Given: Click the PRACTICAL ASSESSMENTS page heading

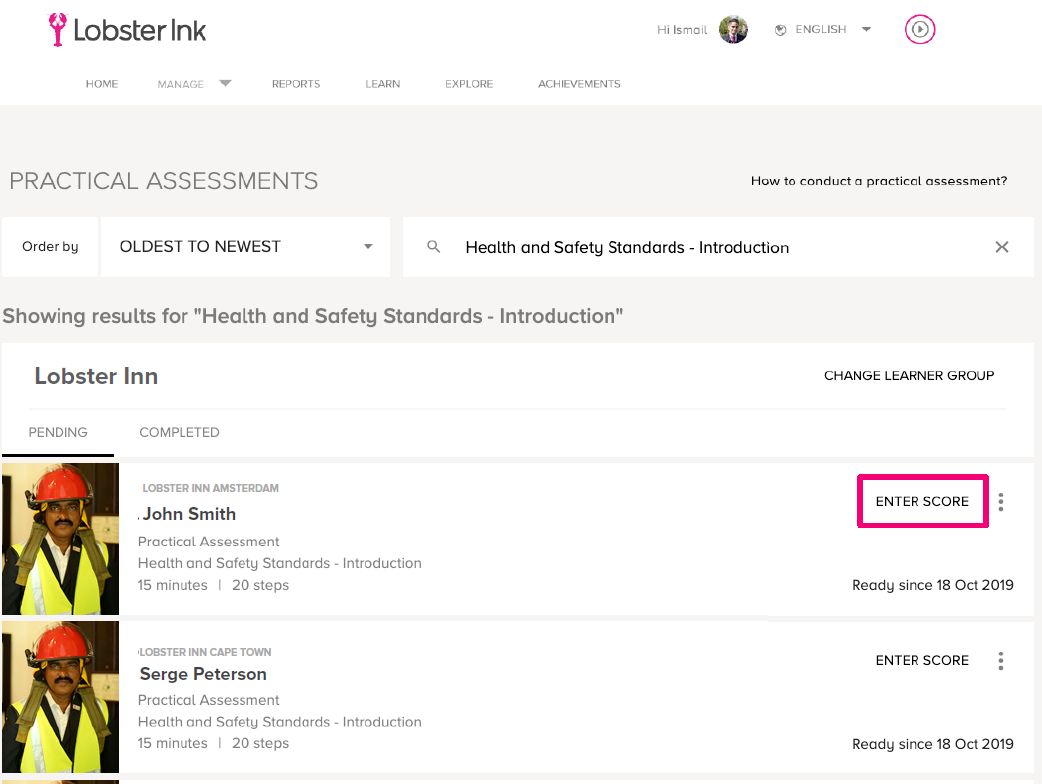Looking at the screenshot, I should [x=163, y=181].
